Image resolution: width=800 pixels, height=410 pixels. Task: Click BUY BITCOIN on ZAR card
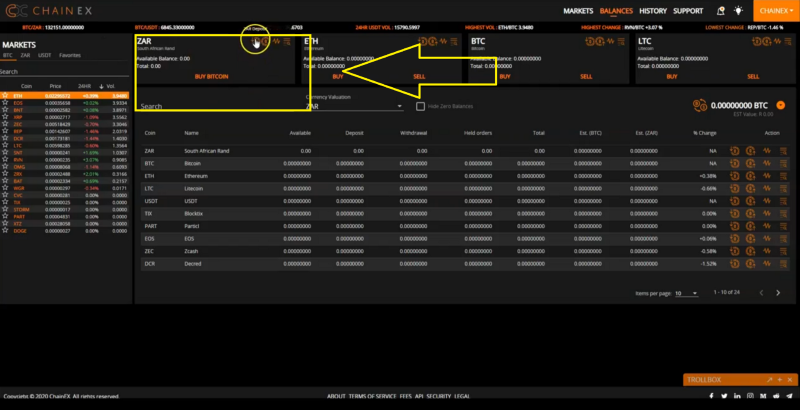[211, 76]
